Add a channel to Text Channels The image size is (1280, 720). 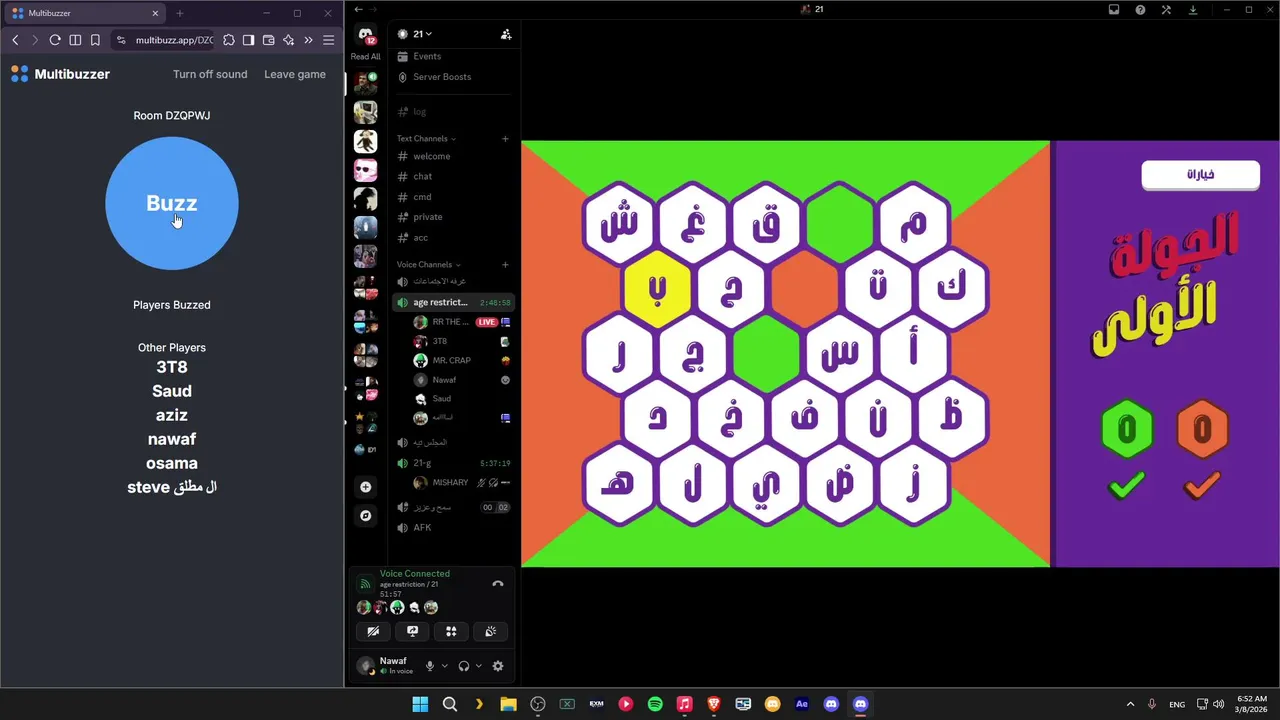pyautogui.click(x=505, y=139)
